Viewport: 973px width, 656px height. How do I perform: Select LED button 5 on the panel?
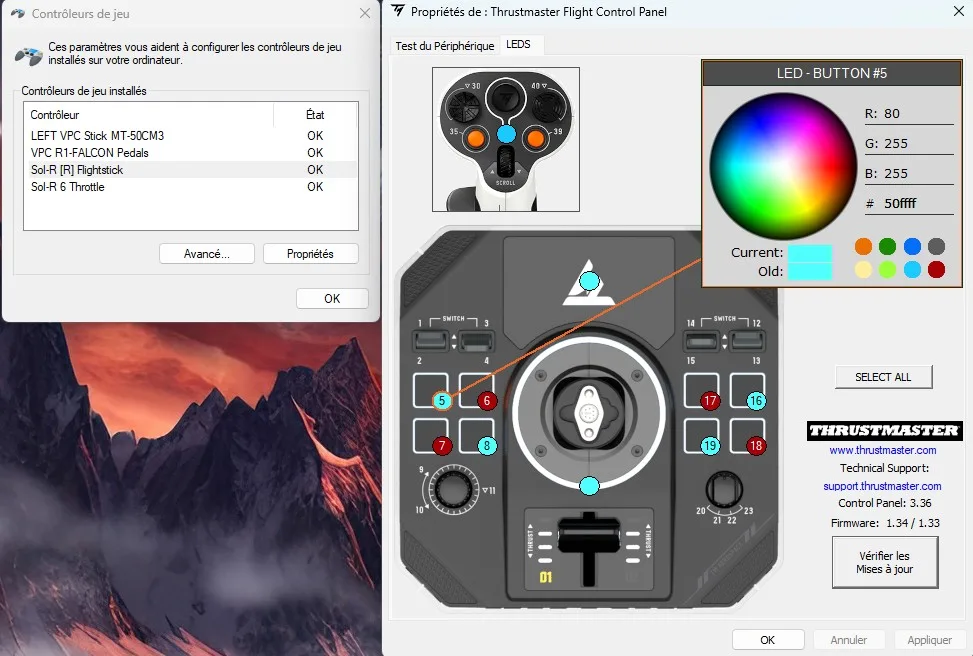coord(442,400)
